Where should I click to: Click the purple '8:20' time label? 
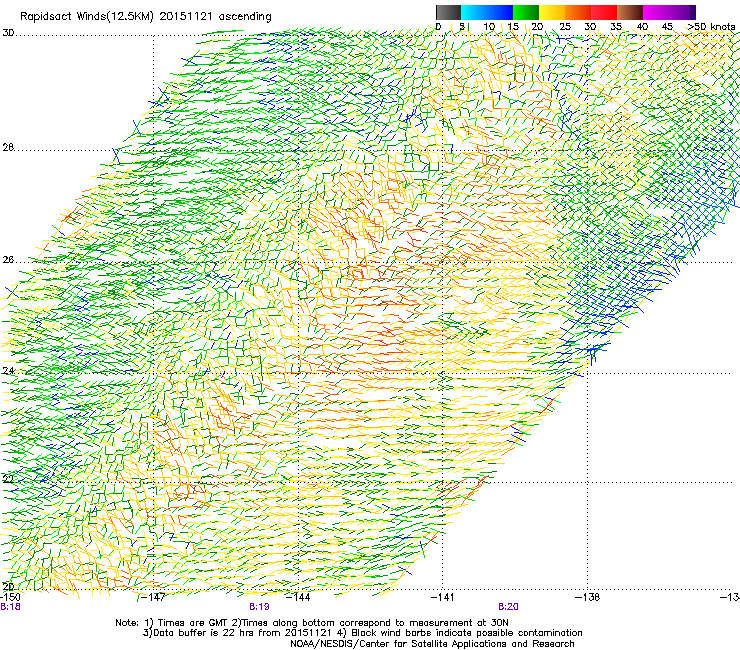tap(508, 607)
